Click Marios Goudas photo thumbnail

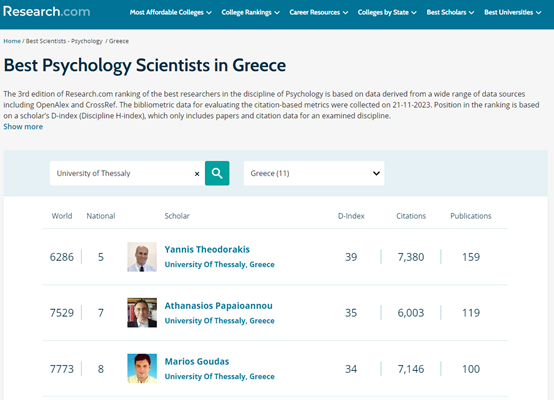click(142, 369)
